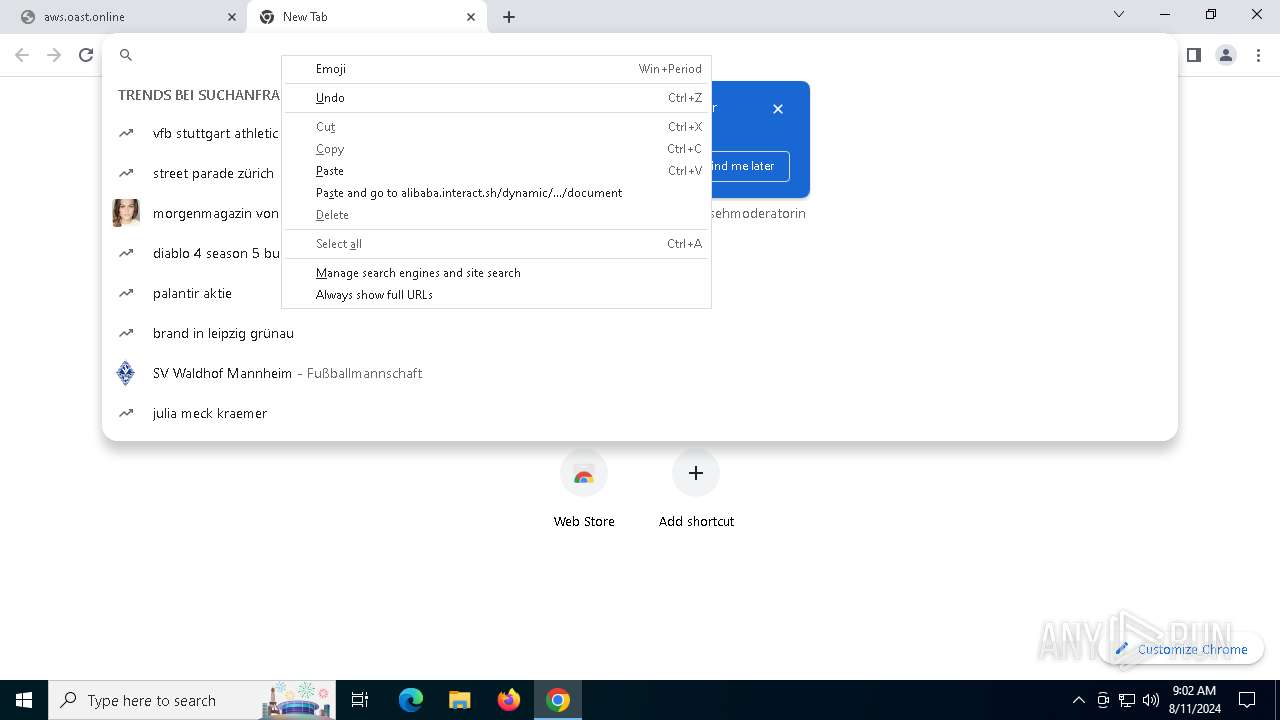Toggle Always show full URLs
The image size is (1280, 720).
(497, 295)
